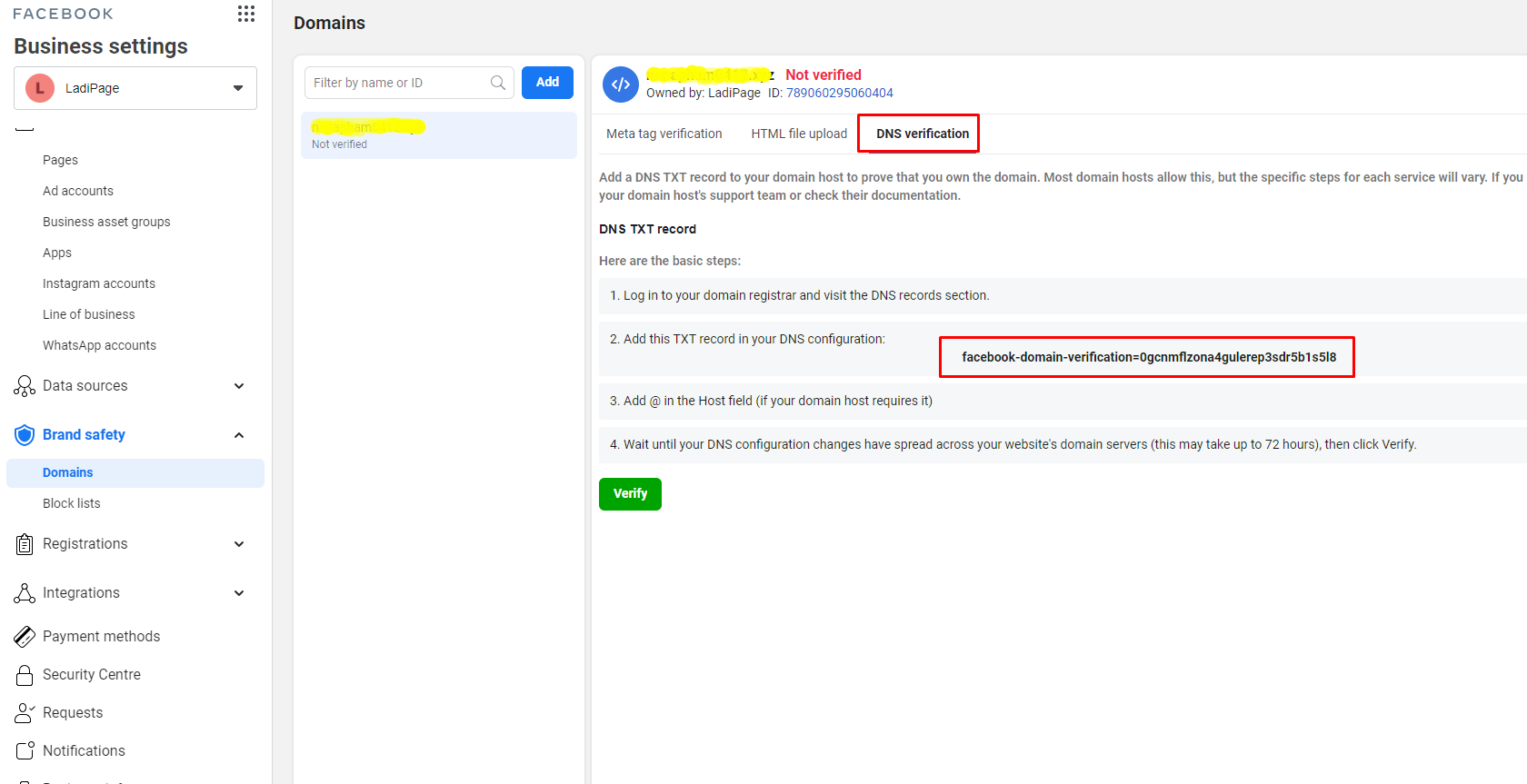Collapse the Brand safety section chevron
The image size is (1527, 784).
click(x=239, y=435)
